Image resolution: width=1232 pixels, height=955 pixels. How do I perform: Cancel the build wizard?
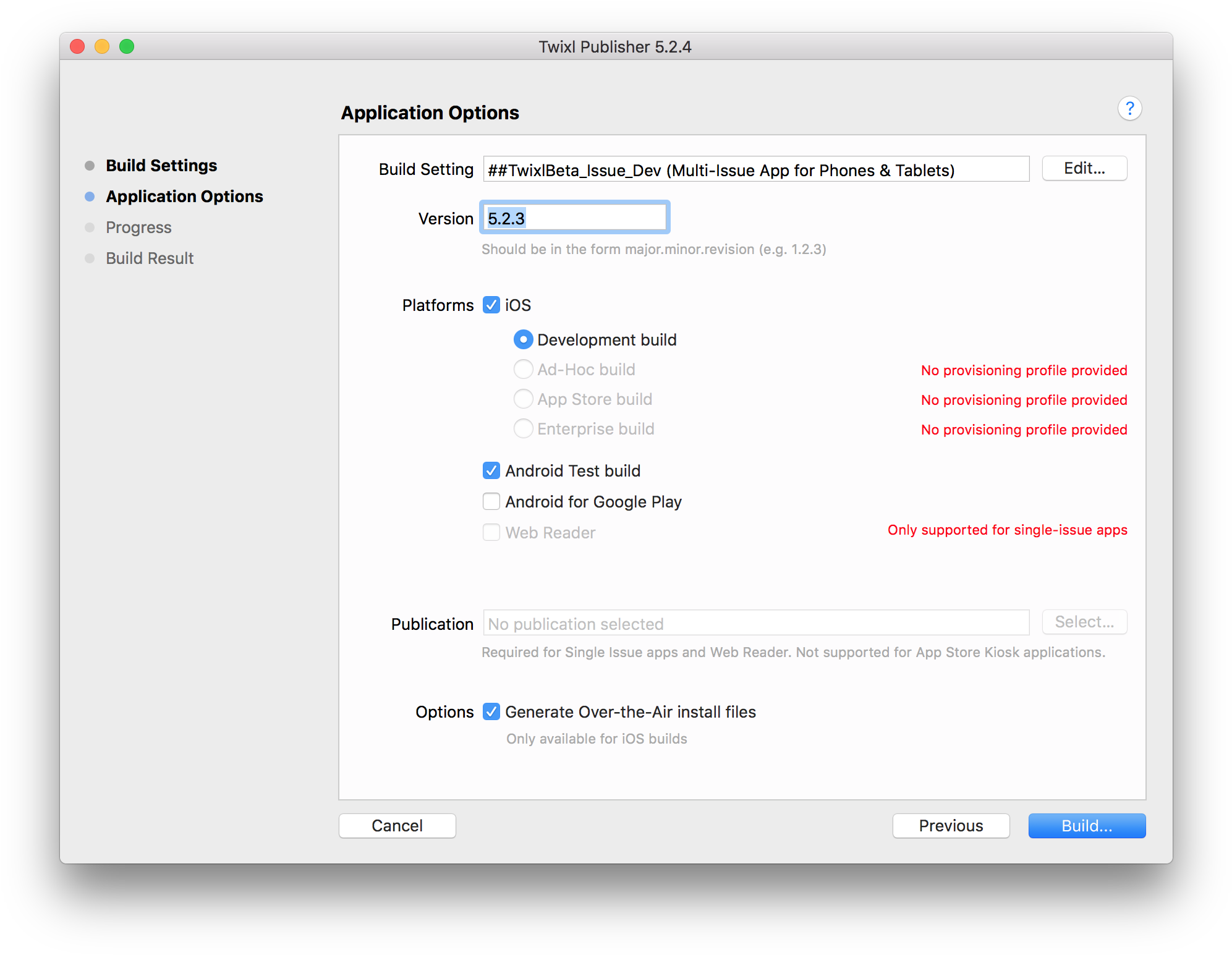coord(397,826)
